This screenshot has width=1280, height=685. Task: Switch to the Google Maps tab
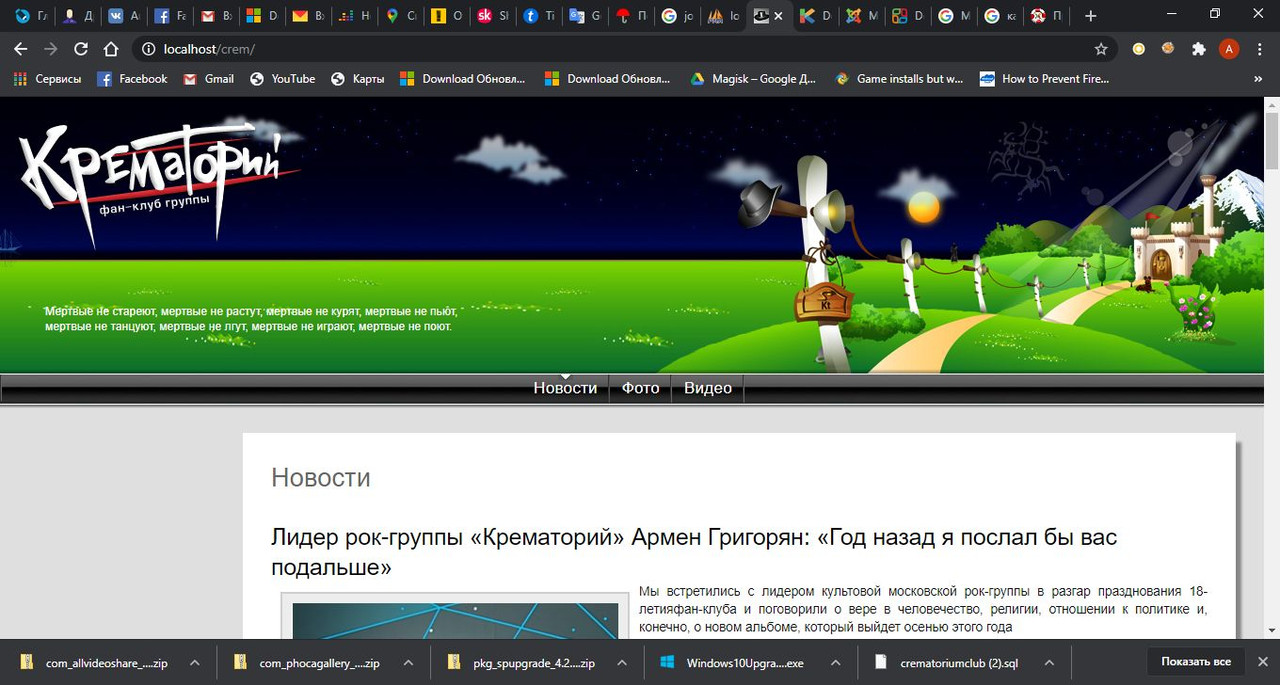pos(399,16)
